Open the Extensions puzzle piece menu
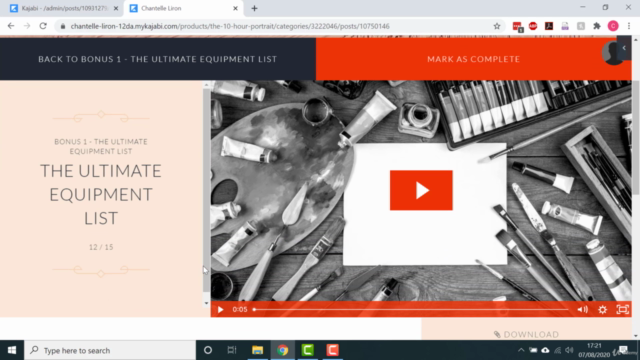640x360 pixels. pyautogui.click(x=597, y=26)
